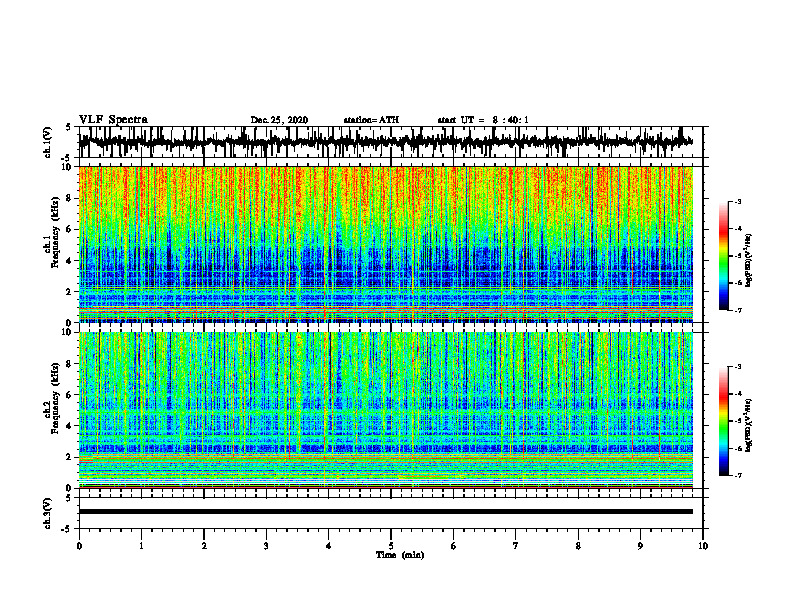The height and width of the screenshot is (612, 792).
Task: Click the "-3" tick on the ch.1 colorbar
Action: pyautogui.click(x=738, y=202)
